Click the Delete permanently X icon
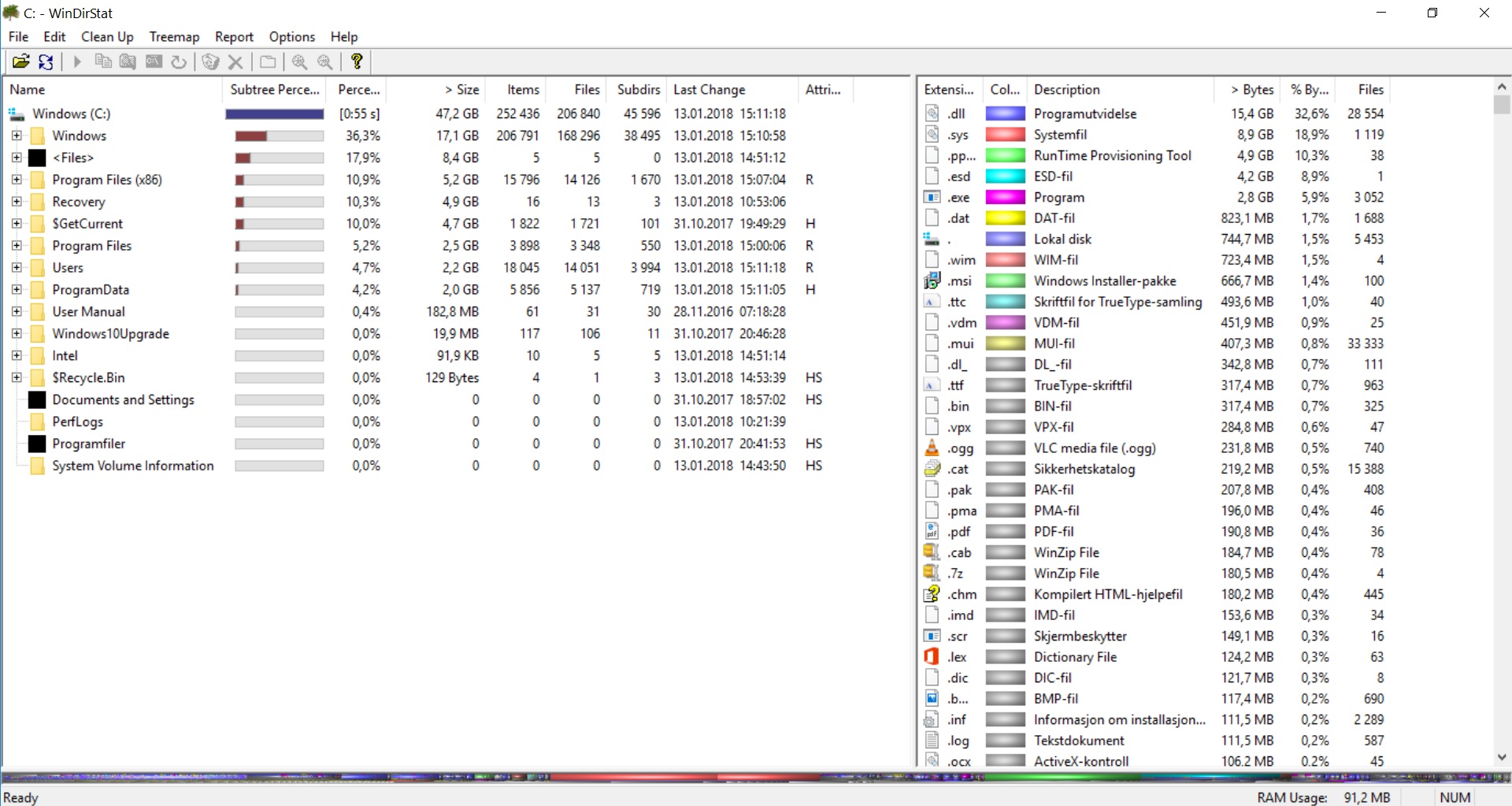The width and height of the screenshot is (1512, 806). pyautogui.click(x=235, y=61)
